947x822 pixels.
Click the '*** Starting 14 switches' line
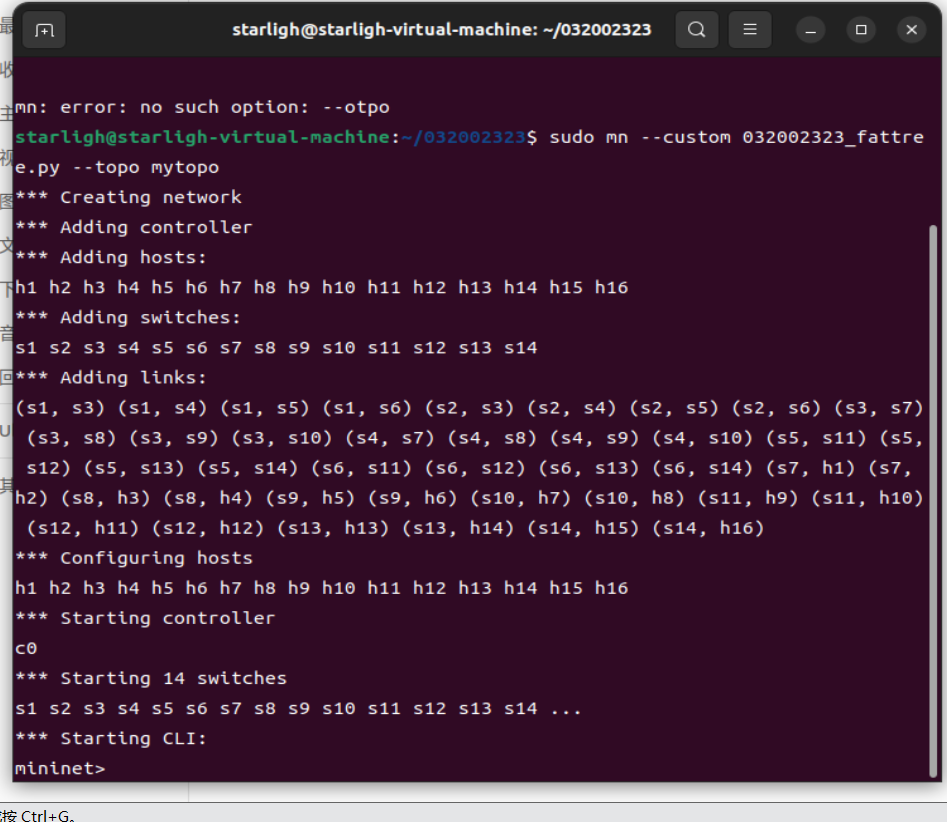150,678
